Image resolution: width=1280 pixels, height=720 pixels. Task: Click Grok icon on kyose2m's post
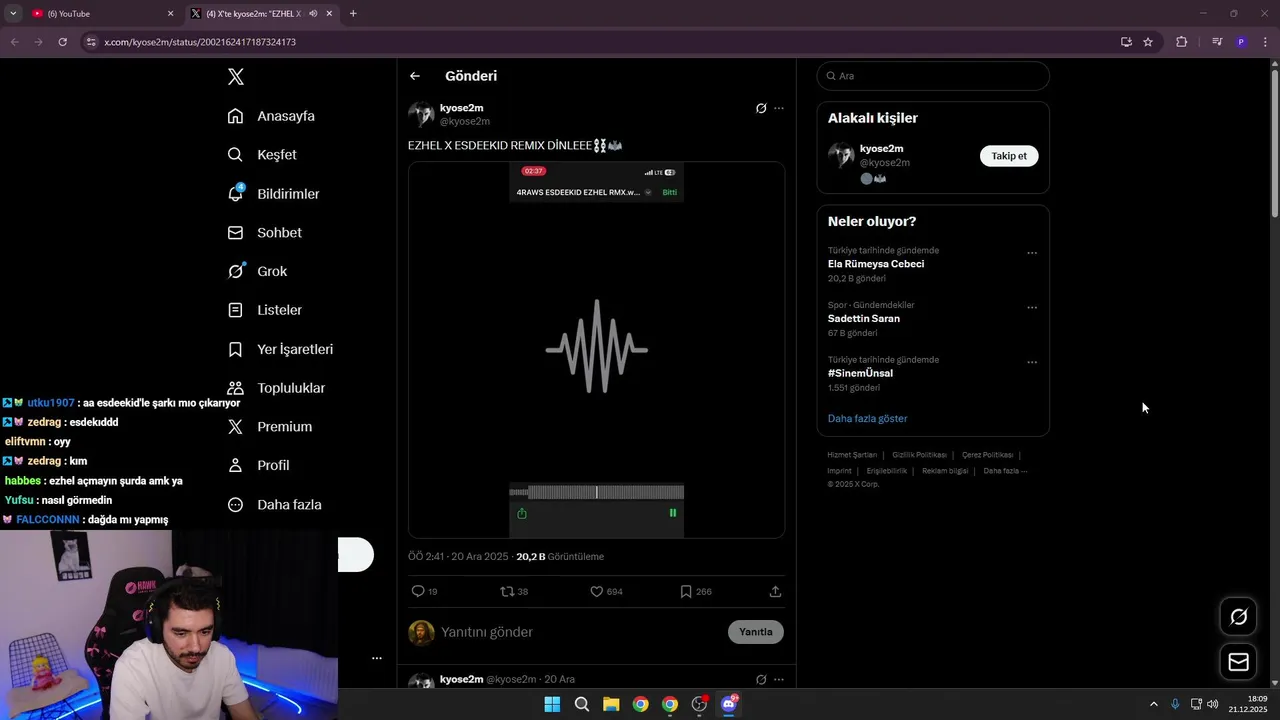[761, 108]
